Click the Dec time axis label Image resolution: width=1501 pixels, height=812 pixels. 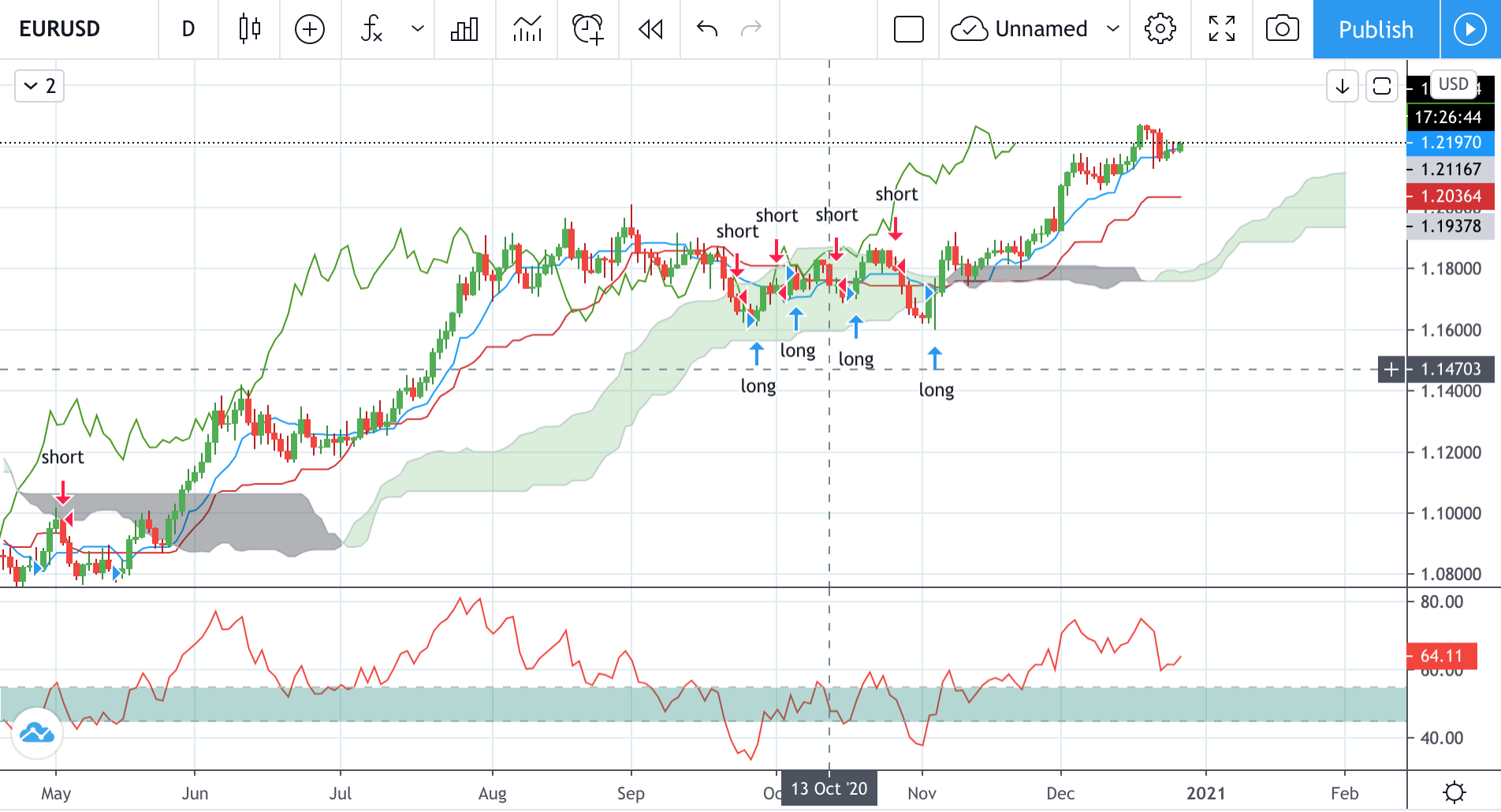(1060, 793)
